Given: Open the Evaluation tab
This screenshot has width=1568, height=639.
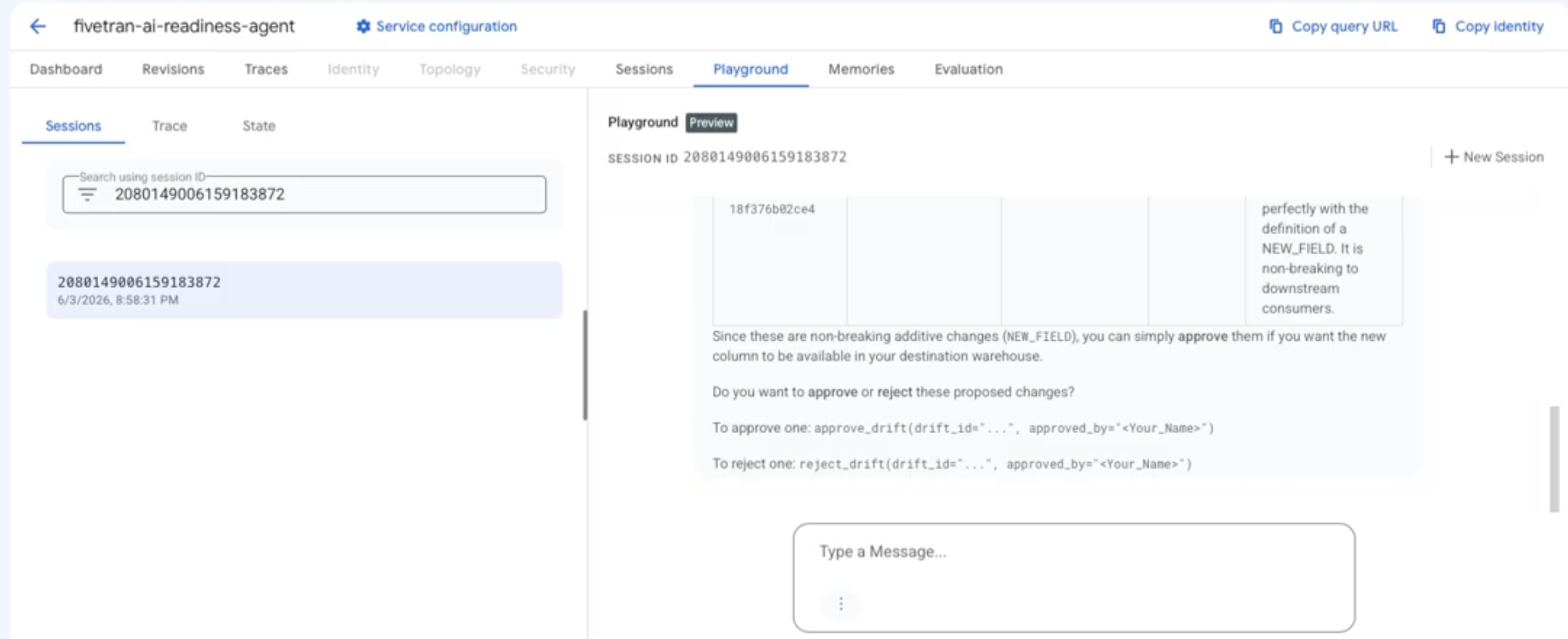Looking at the screenshot, I should coord(969,69).
